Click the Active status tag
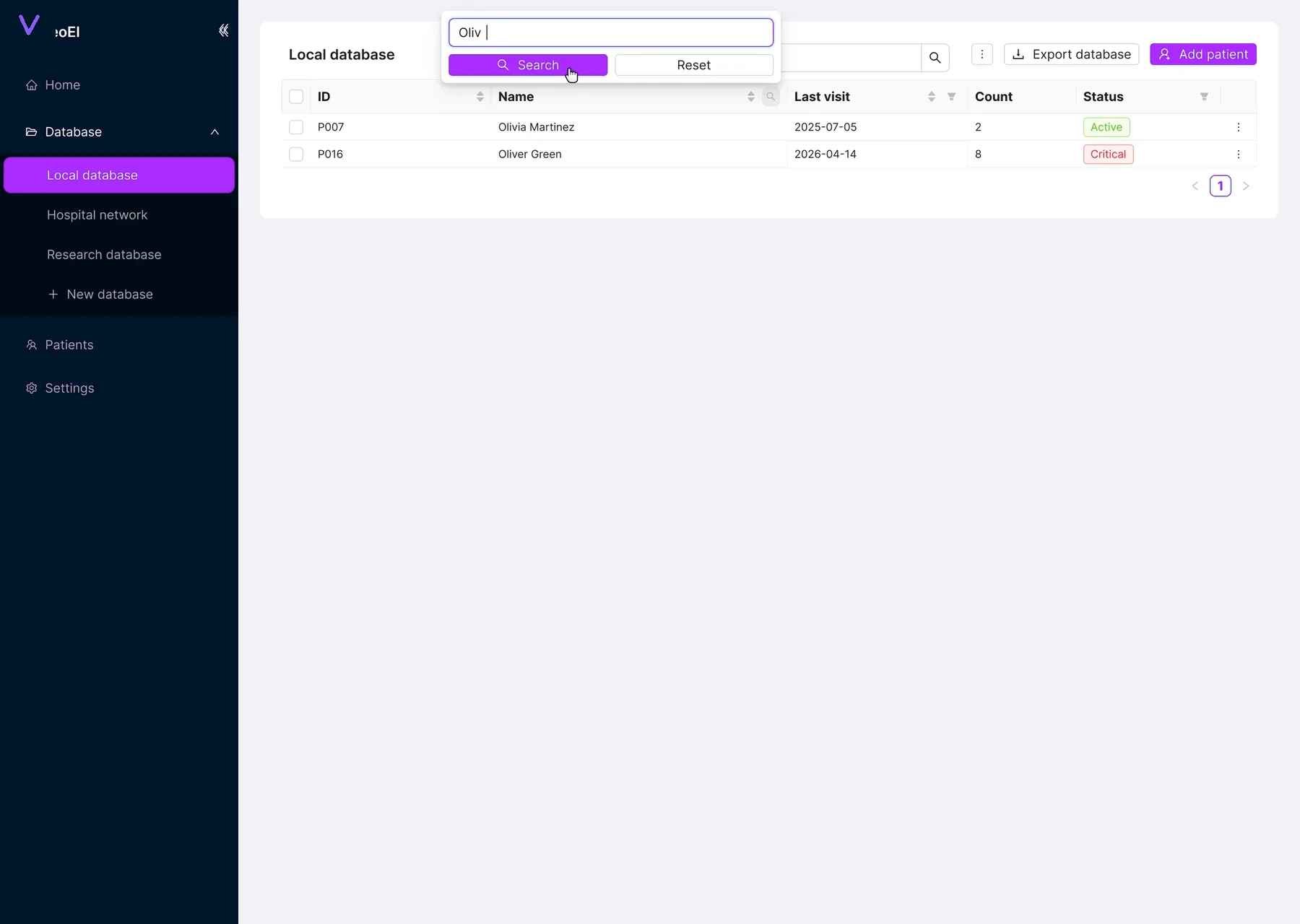 1106,127
